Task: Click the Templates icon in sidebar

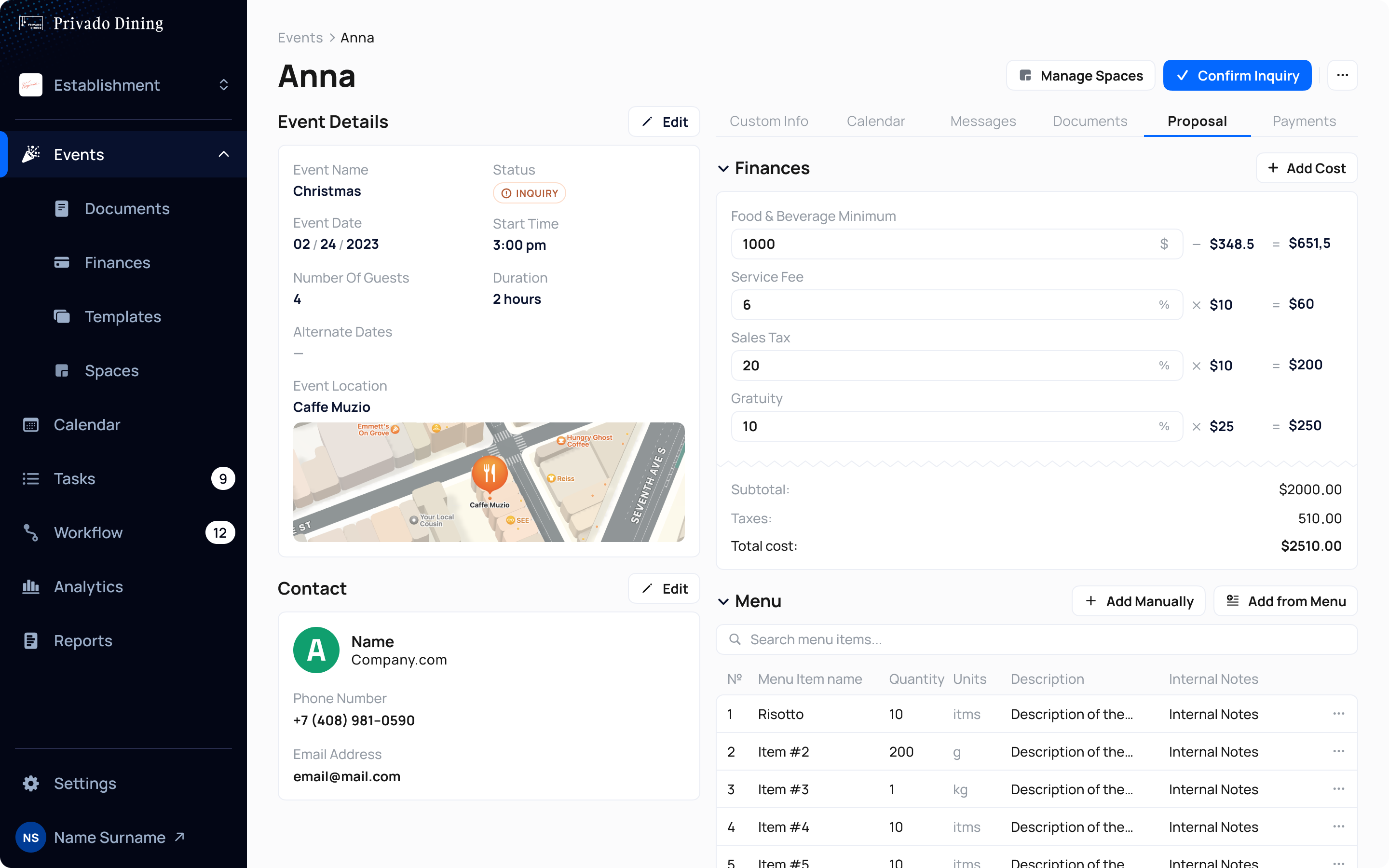Action: (x=62, y=316)
